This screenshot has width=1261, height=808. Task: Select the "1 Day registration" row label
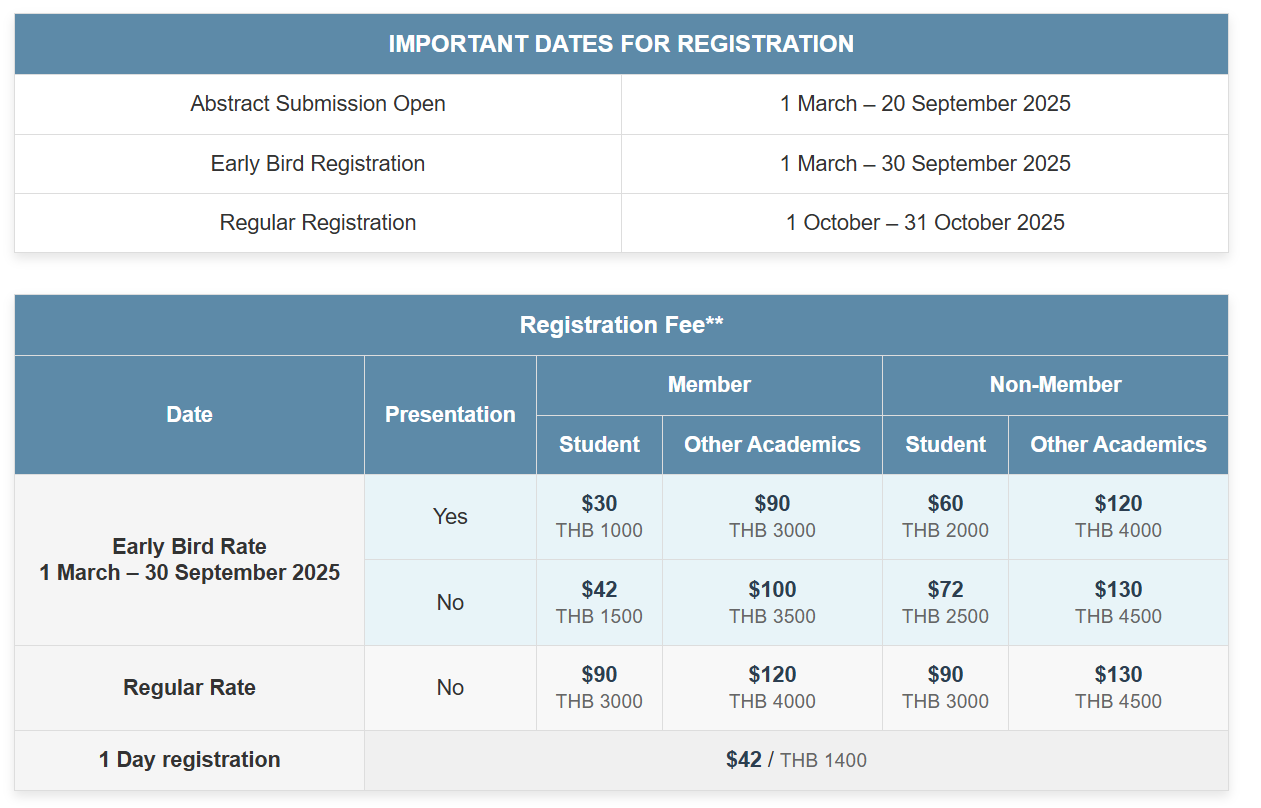coord(189,760)
